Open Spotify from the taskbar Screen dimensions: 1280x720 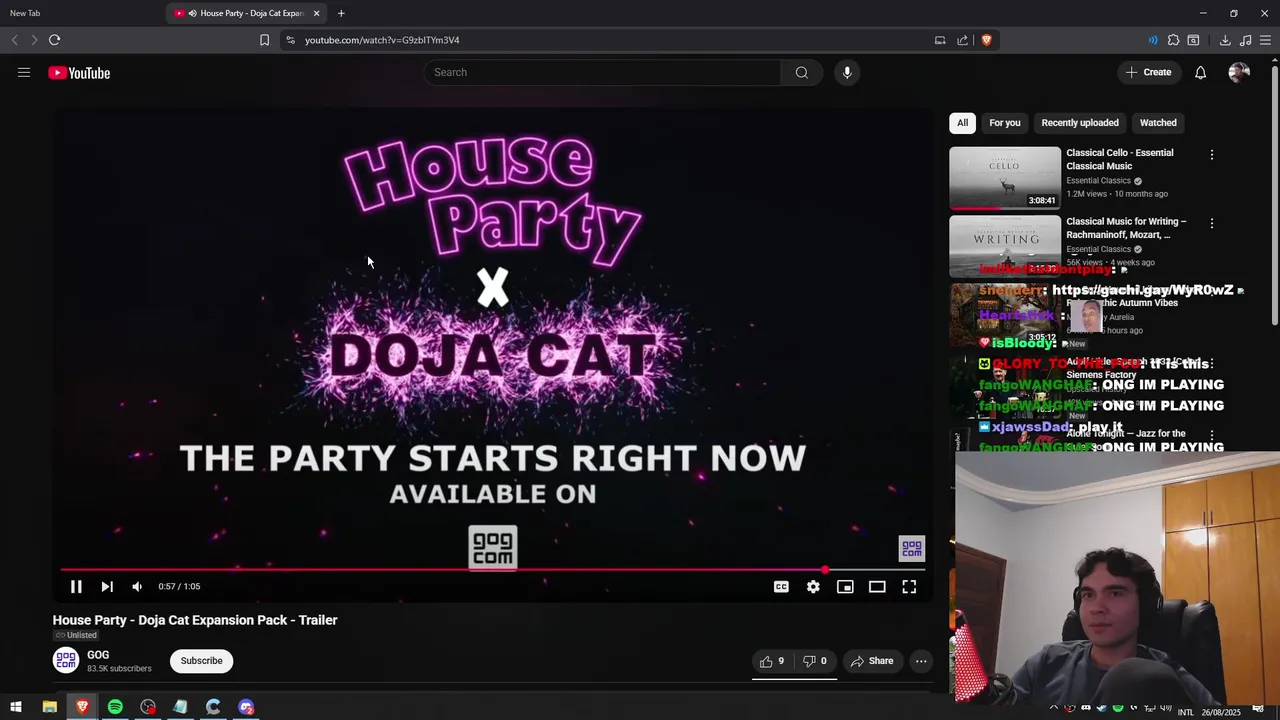click(115, 708)
